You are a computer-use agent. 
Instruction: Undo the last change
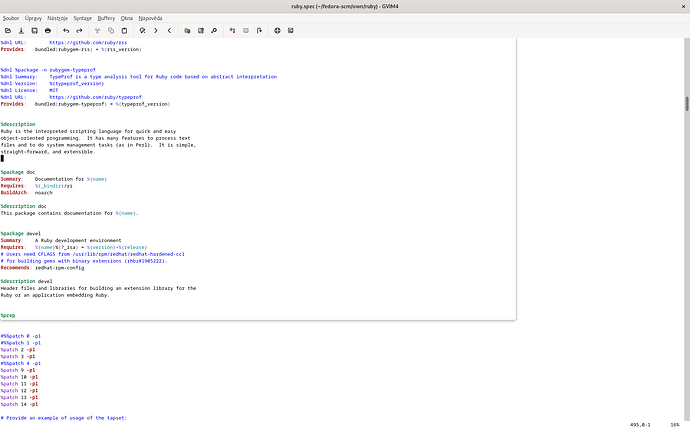click(x=66, y=30)
